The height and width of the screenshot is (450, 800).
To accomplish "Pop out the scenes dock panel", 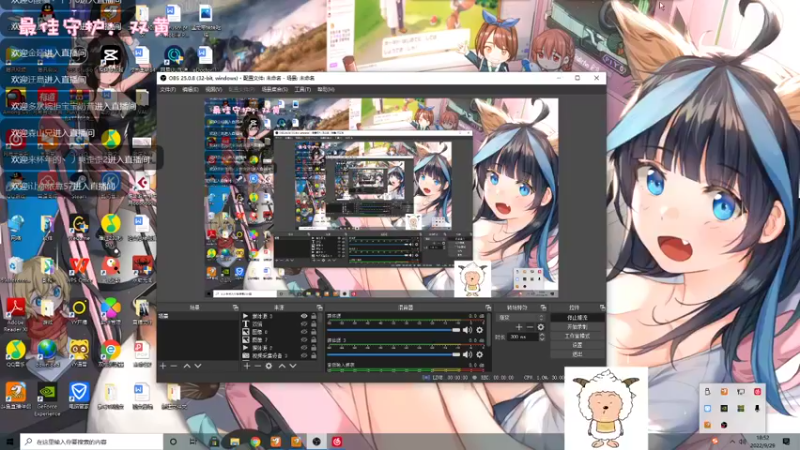I will [235, 308].
